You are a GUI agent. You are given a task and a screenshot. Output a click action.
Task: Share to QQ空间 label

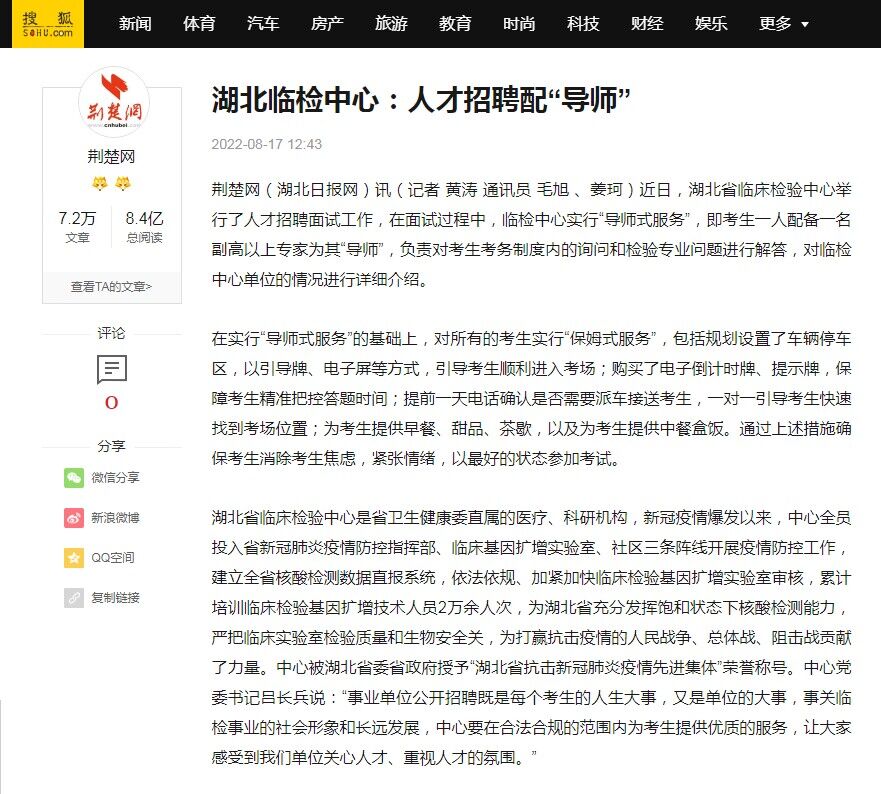tap(113, 557)
